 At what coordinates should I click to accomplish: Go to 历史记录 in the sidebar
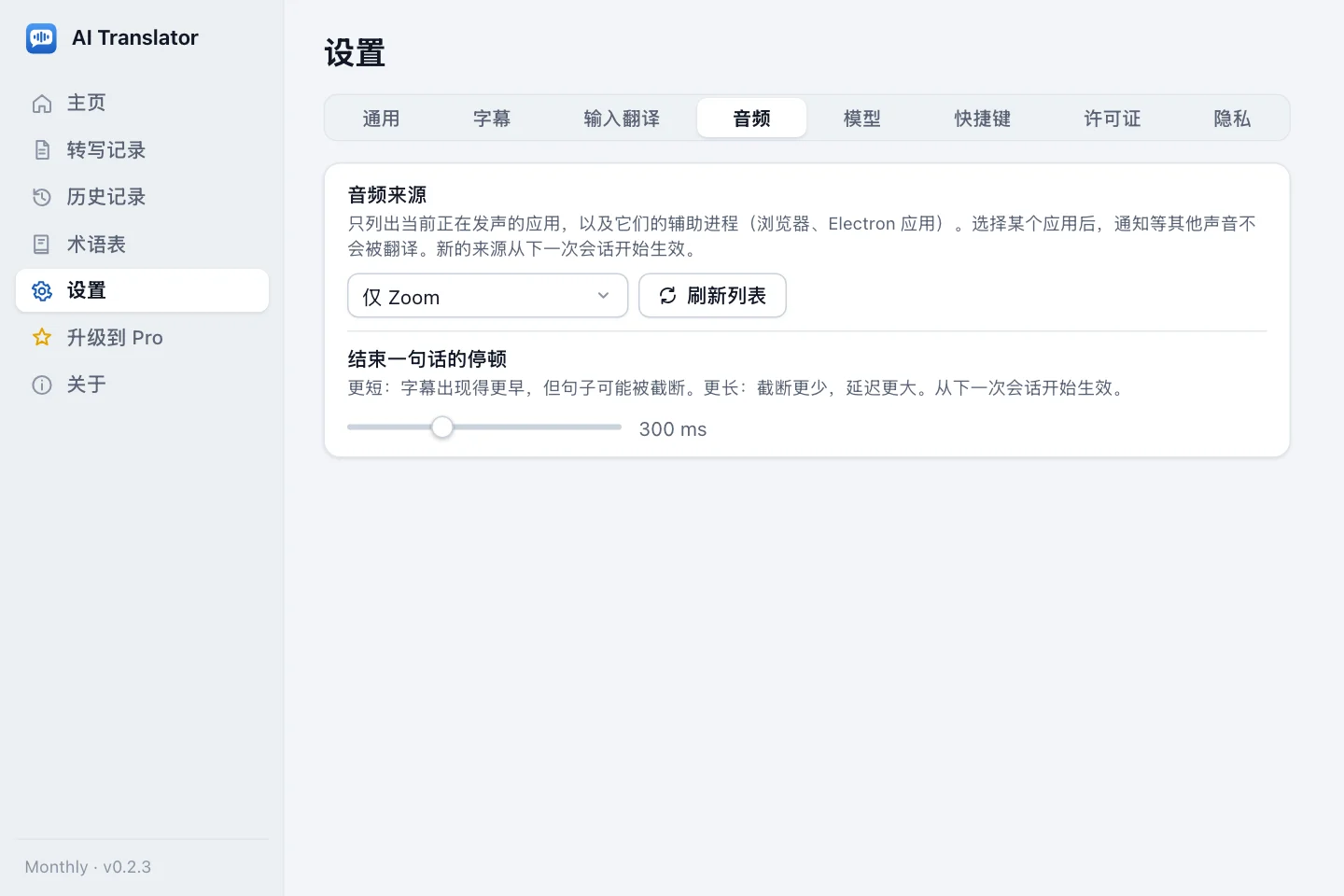(x=142, y=197)
